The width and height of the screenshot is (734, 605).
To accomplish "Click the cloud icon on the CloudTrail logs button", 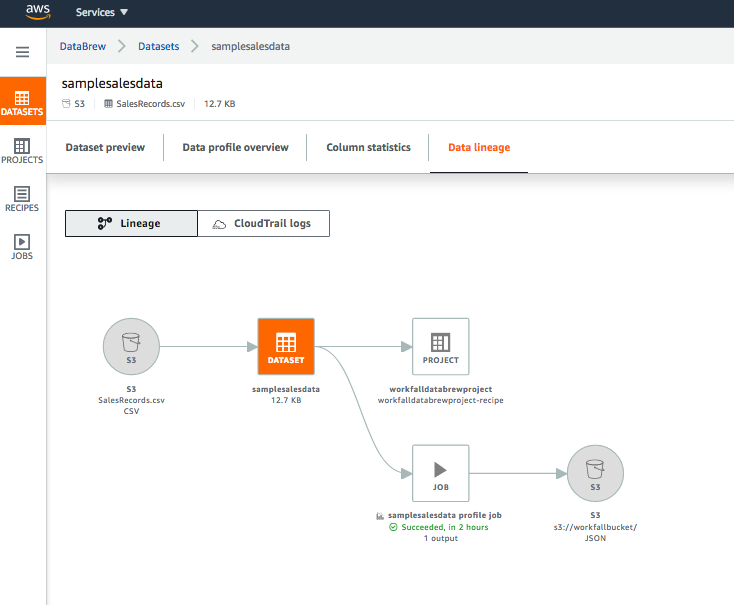I will (x=219, y=224).
